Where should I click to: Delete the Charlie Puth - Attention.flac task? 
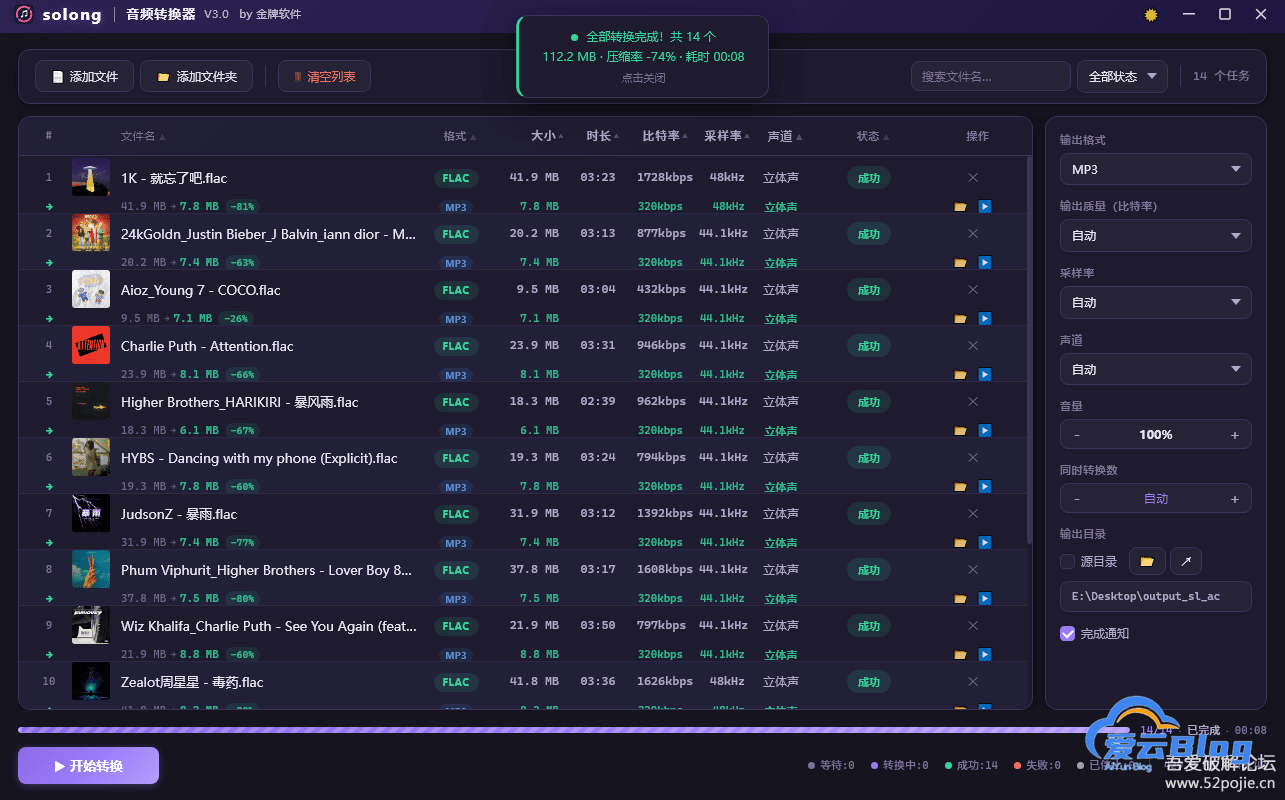pos(973,346)
